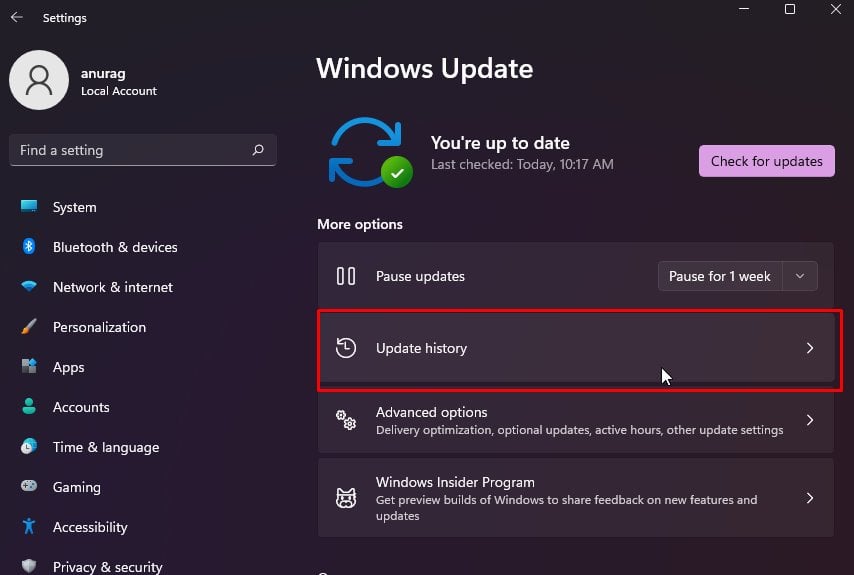Screen dimensions: 854x575
Task: Click the Time & language globe icon
Action: pyautogui.click(x=30, y=447)
